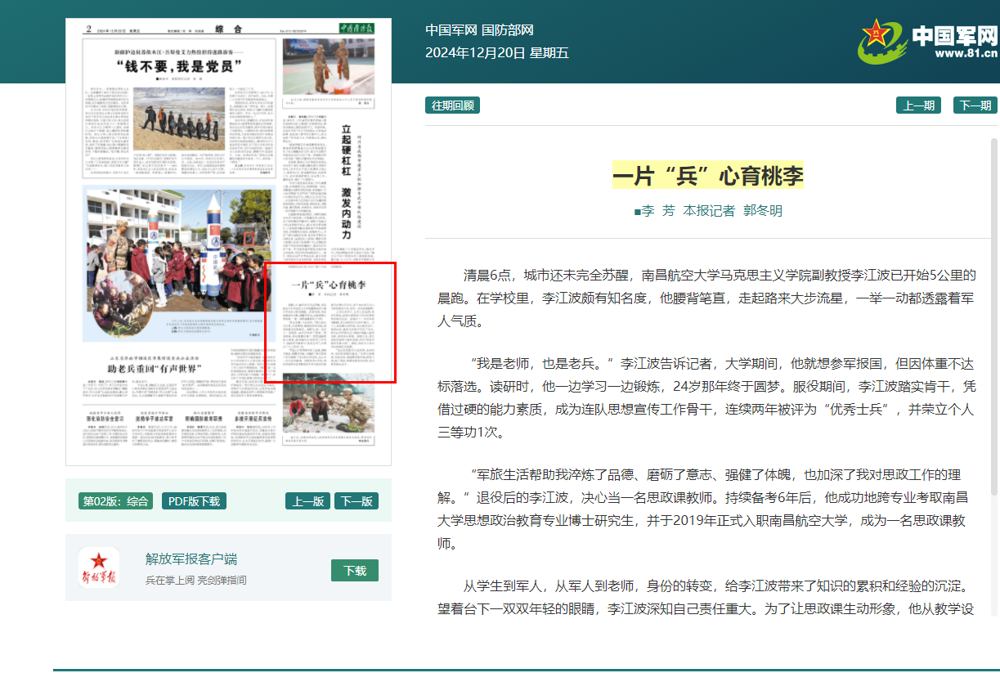Switch to previous page with 上一版
Image resolution: width=1000 pixels, height=673 pixels.
coord(306,501)
